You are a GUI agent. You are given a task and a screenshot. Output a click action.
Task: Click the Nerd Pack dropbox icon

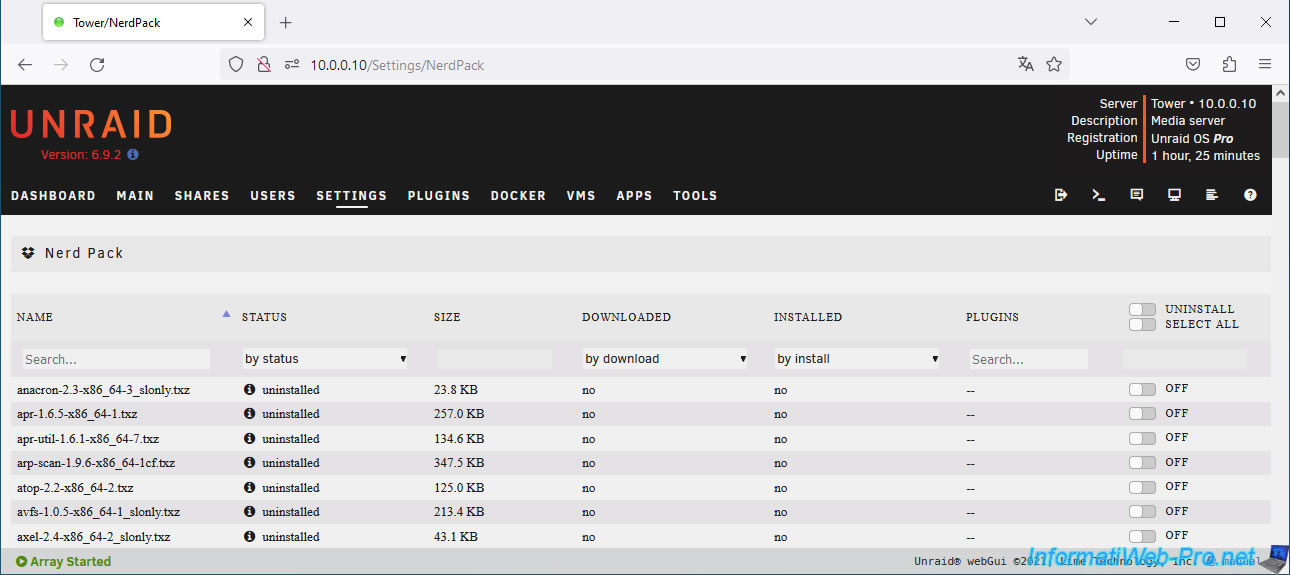click(28, 253)
